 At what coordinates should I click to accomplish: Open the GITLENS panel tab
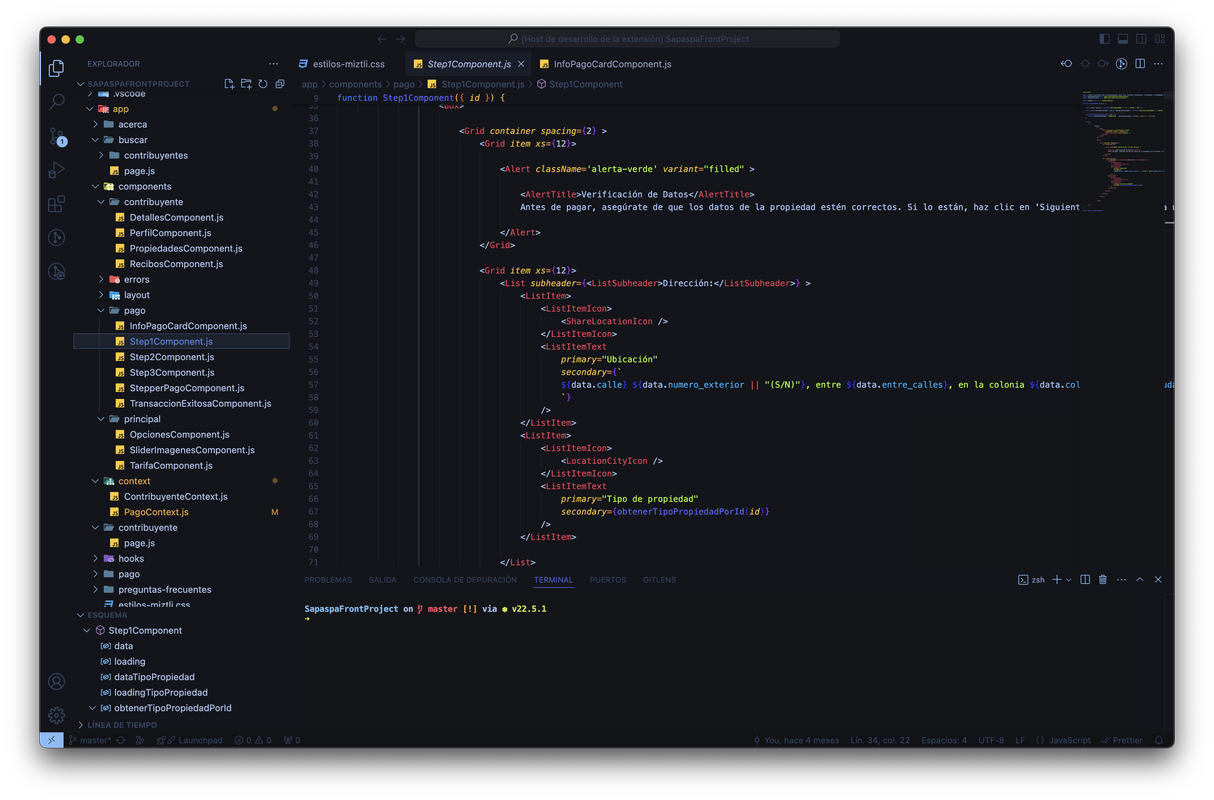tap(660, 580)
